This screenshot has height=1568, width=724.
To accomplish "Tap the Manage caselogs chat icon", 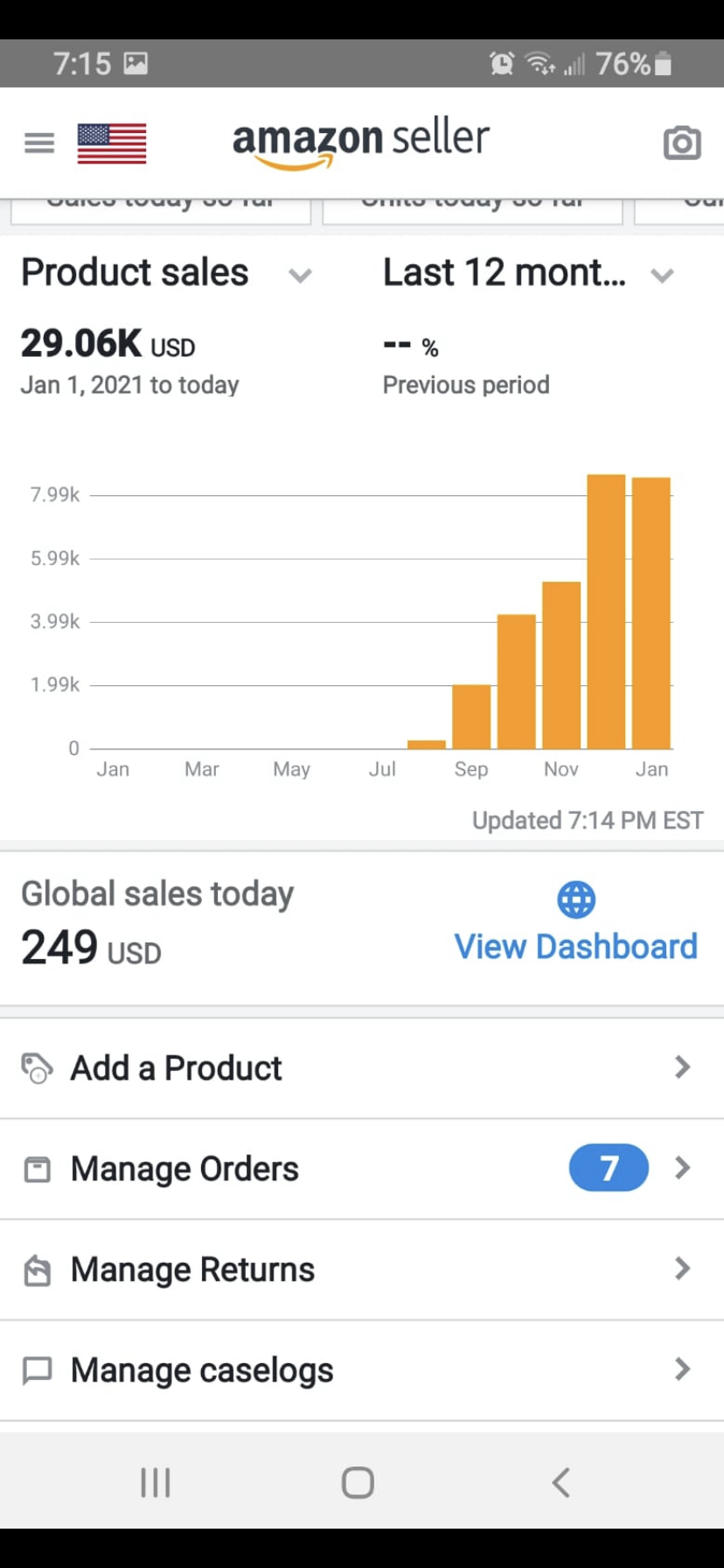I will 37,1370.
